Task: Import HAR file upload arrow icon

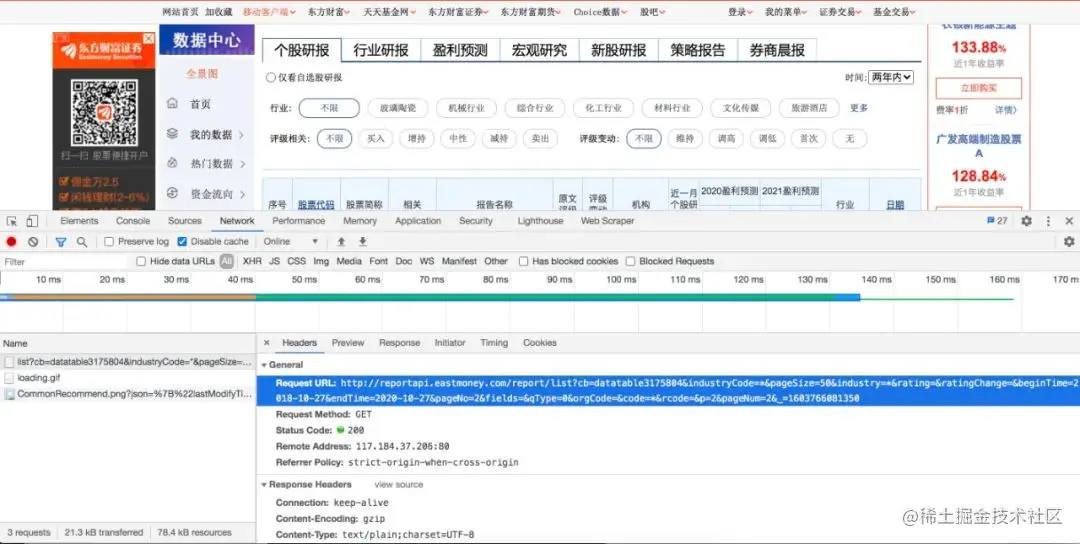Action: coord(341,242)
